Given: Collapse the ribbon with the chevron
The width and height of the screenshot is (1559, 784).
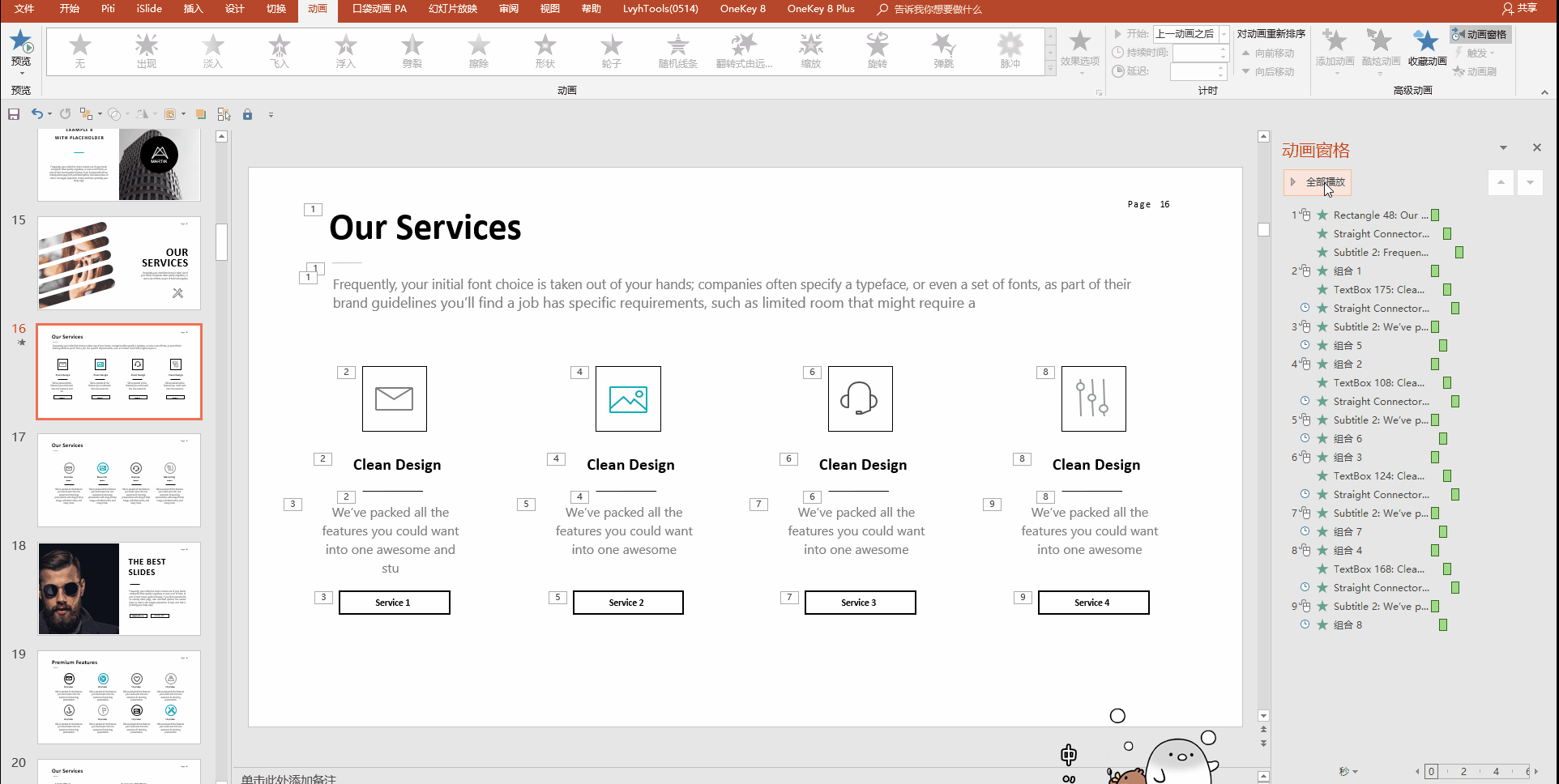Looking at the screenshot, I should (1544, 92).
